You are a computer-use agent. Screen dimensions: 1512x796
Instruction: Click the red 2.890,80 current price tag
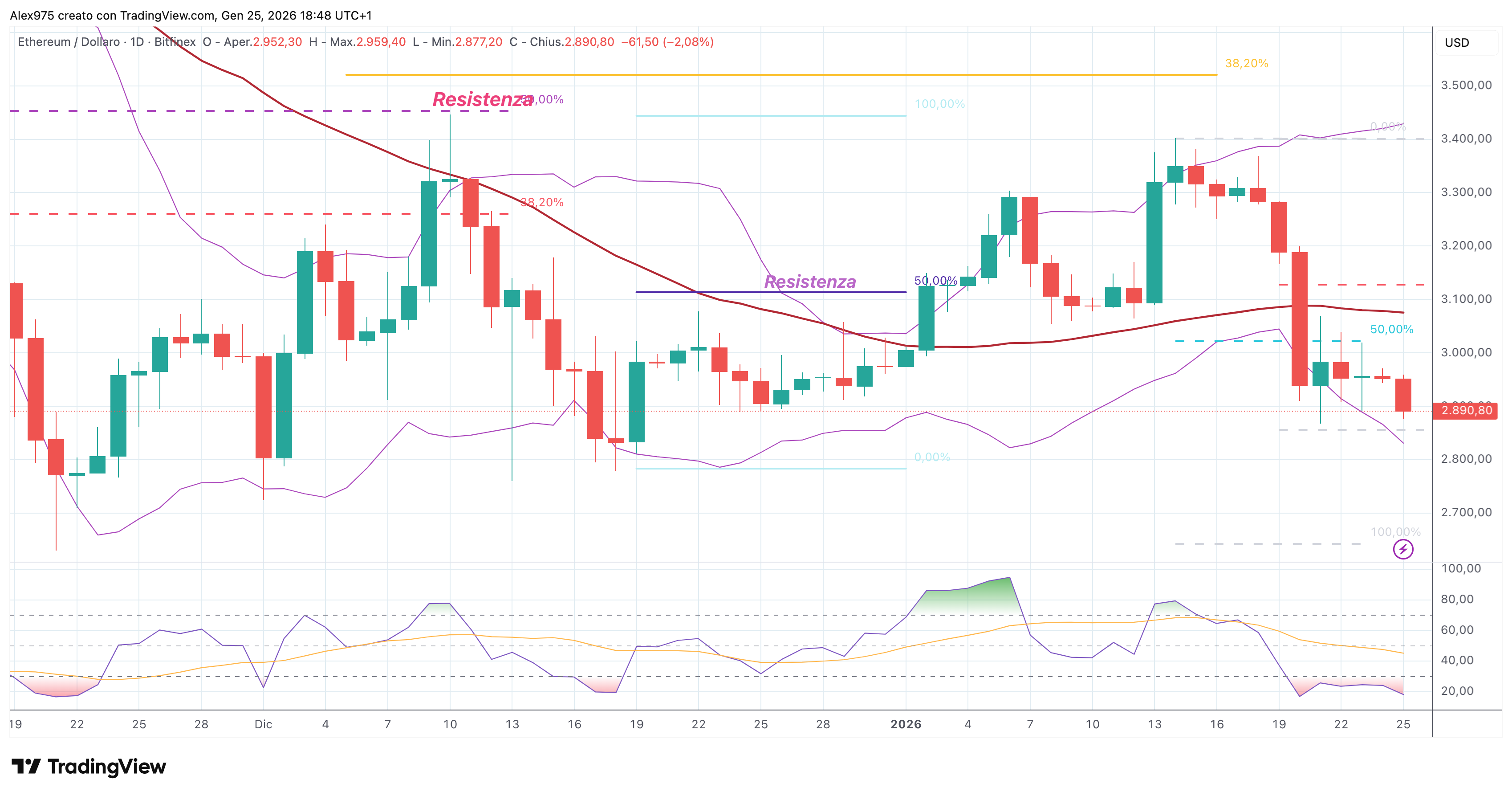pos(1465,410)
